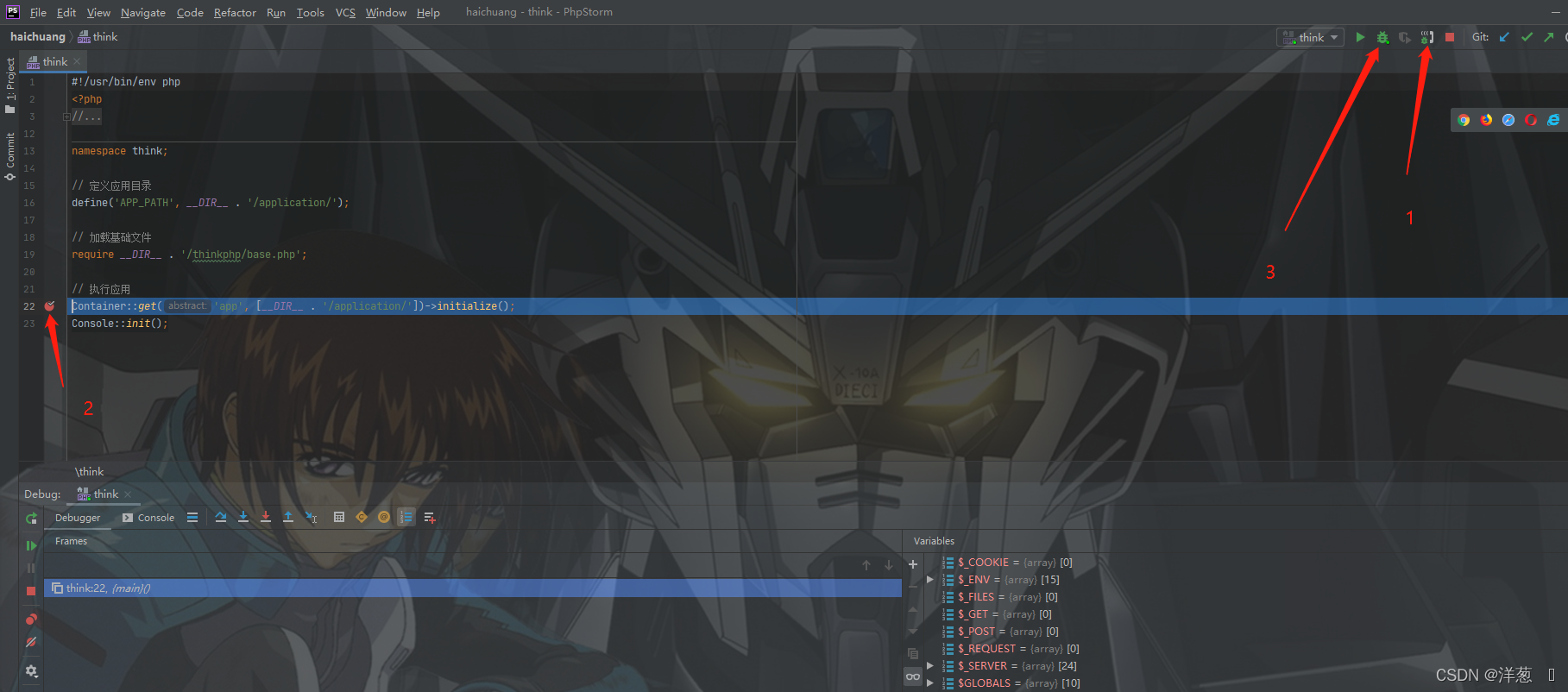This screenshot has height=692, width=1568.
Task: Open the Project tool window
Action: tap(10, 85)
